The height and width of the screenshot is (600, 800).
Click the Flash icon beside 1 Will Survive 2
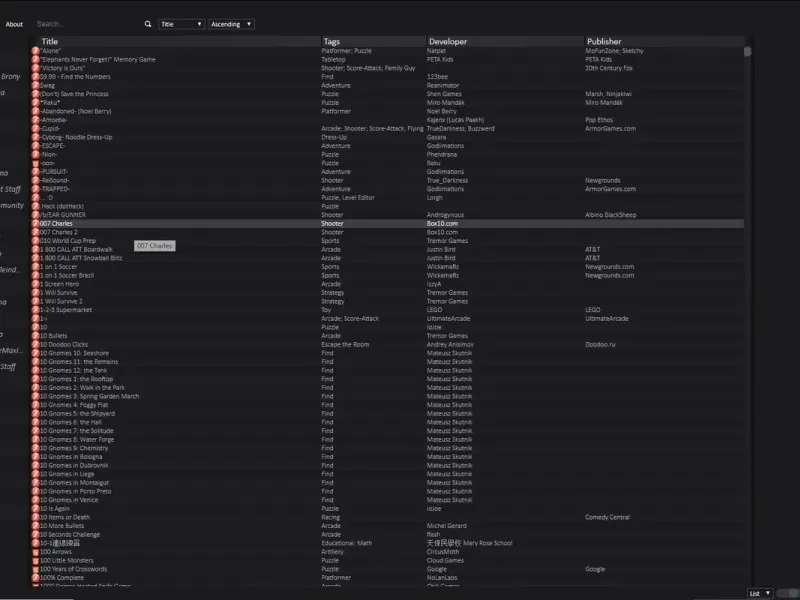[36, 302]
